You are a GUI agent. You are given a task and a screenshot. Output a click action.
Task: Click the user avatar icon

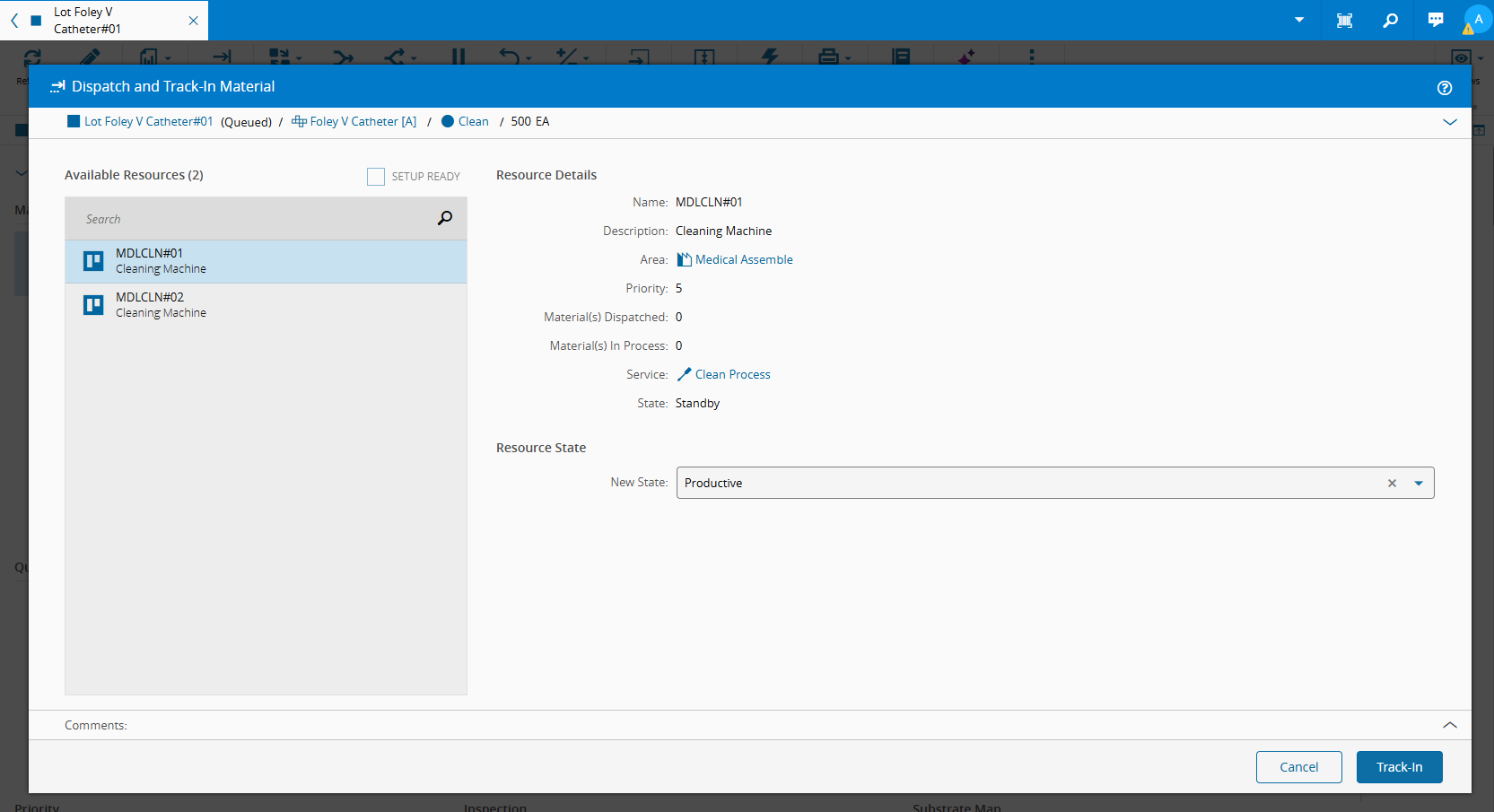click(x=1478, y=20)
